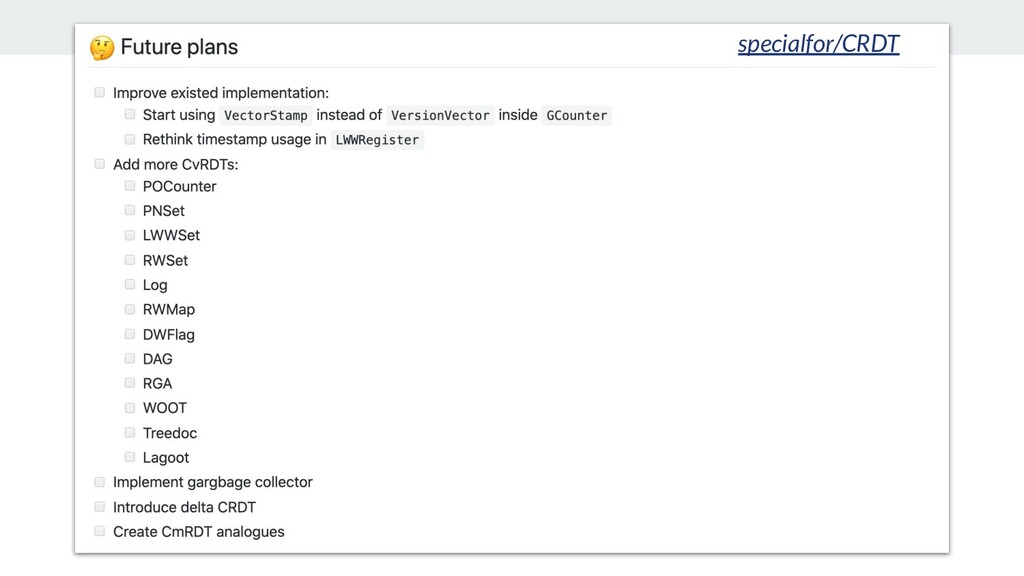Check the Implement gargbage collector checkbox

(99, 482)
